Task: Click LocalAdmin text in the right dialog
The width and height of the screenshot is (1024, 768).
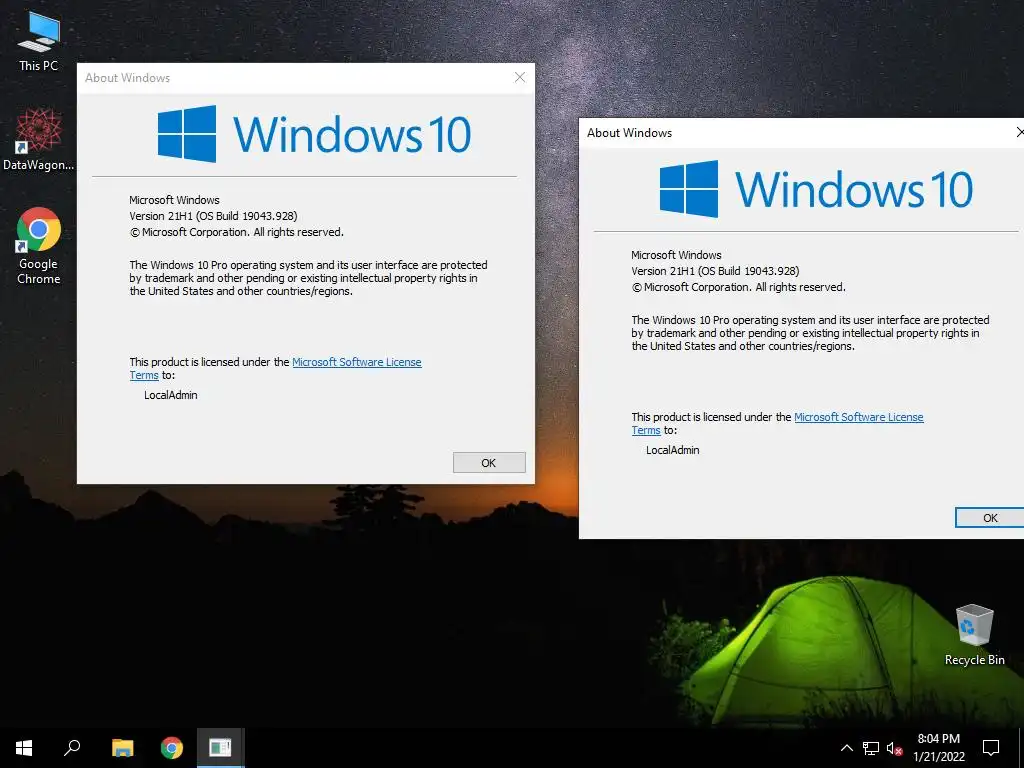Action: coord(673,449)
